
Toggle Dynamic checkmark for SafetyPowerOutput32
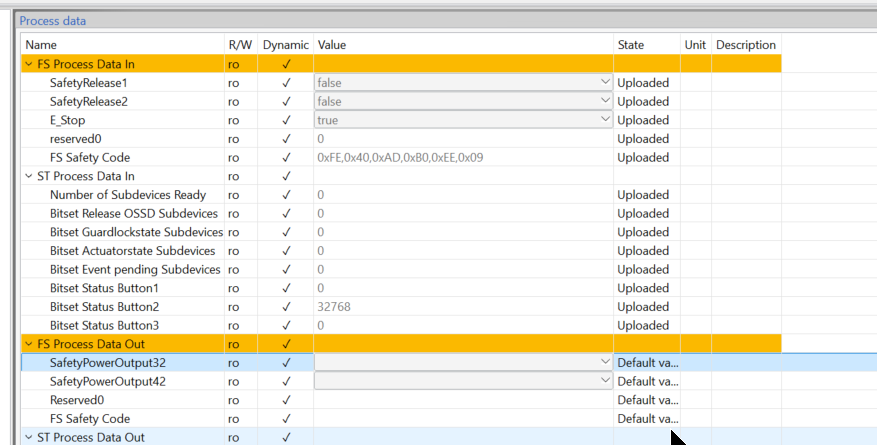tap(286, 362)
